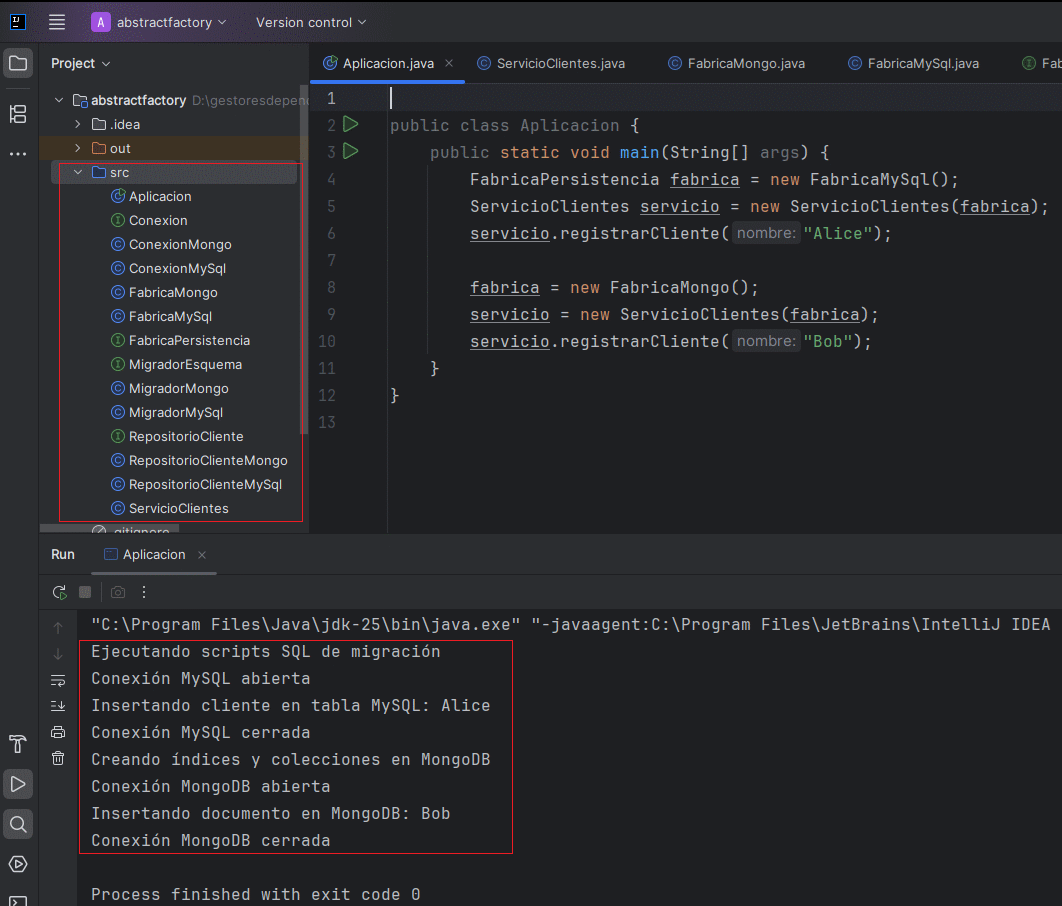The width and height of the screenshot is (1062, 906).
Task: Open the hamburger main menu icon
Action: (x=57, y=22)
